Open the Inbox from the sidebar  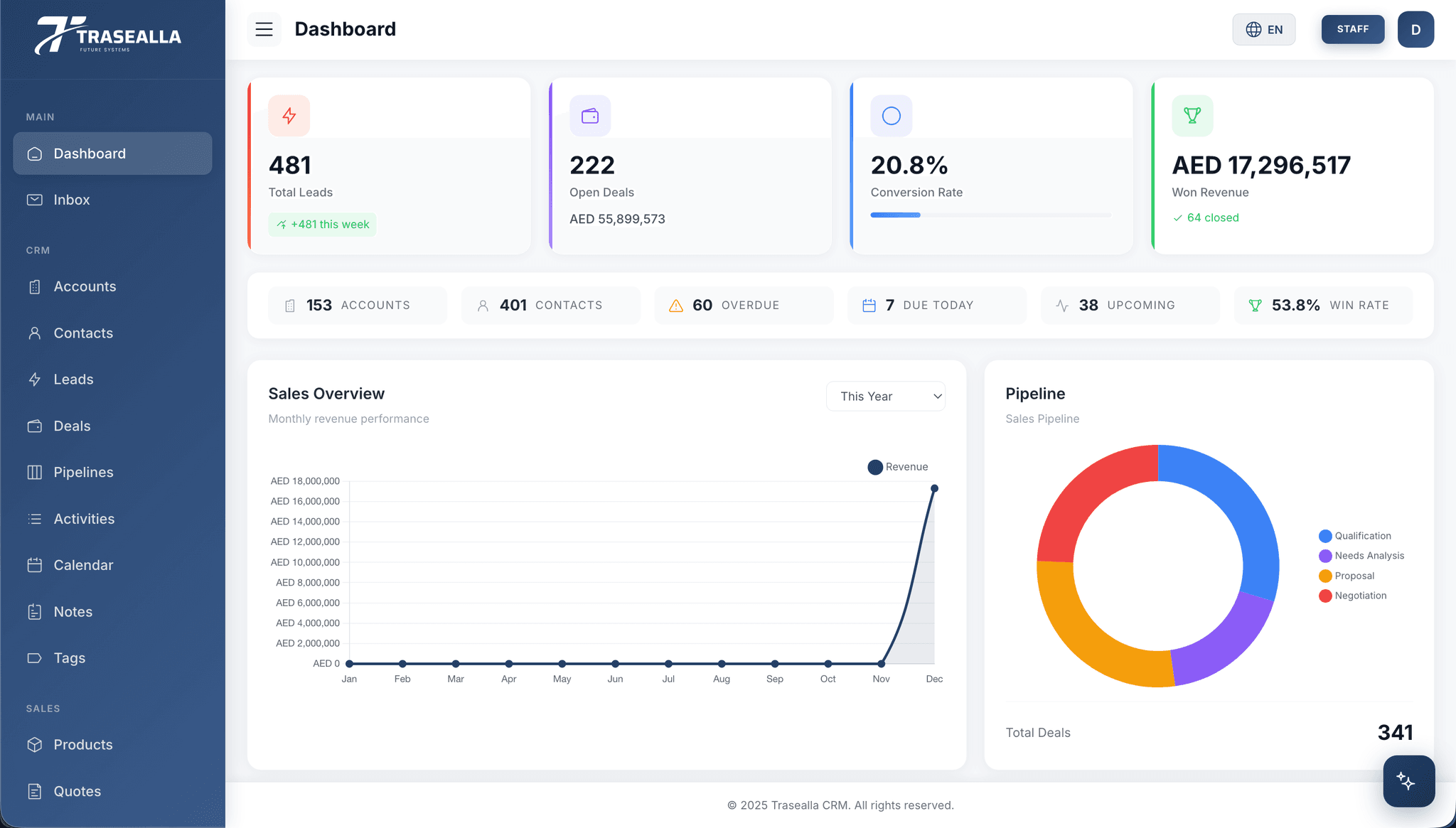pyautogui.click(x=36, y=200)
